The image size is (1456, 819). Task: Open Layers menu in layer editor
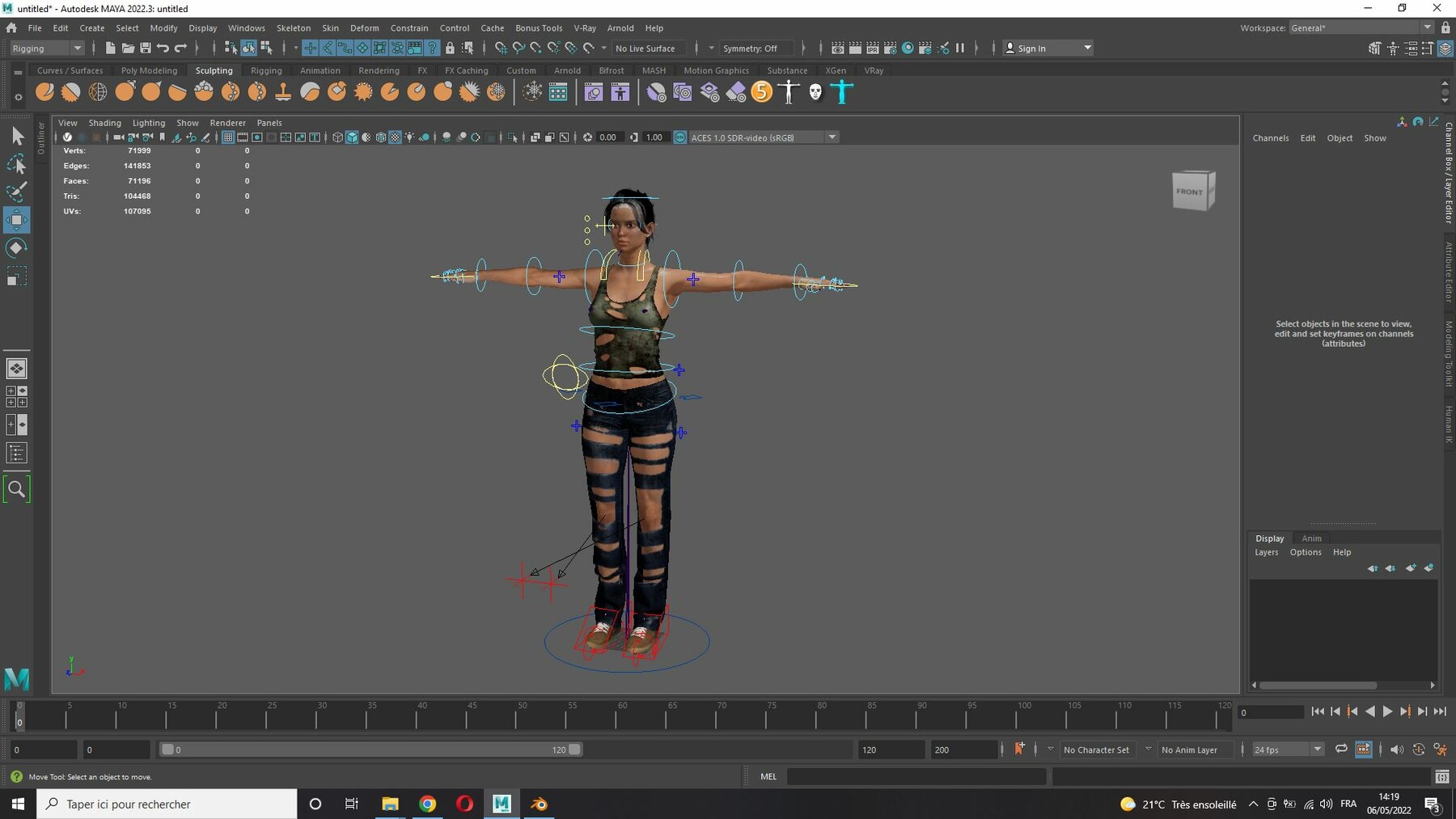pos(1266,552)
